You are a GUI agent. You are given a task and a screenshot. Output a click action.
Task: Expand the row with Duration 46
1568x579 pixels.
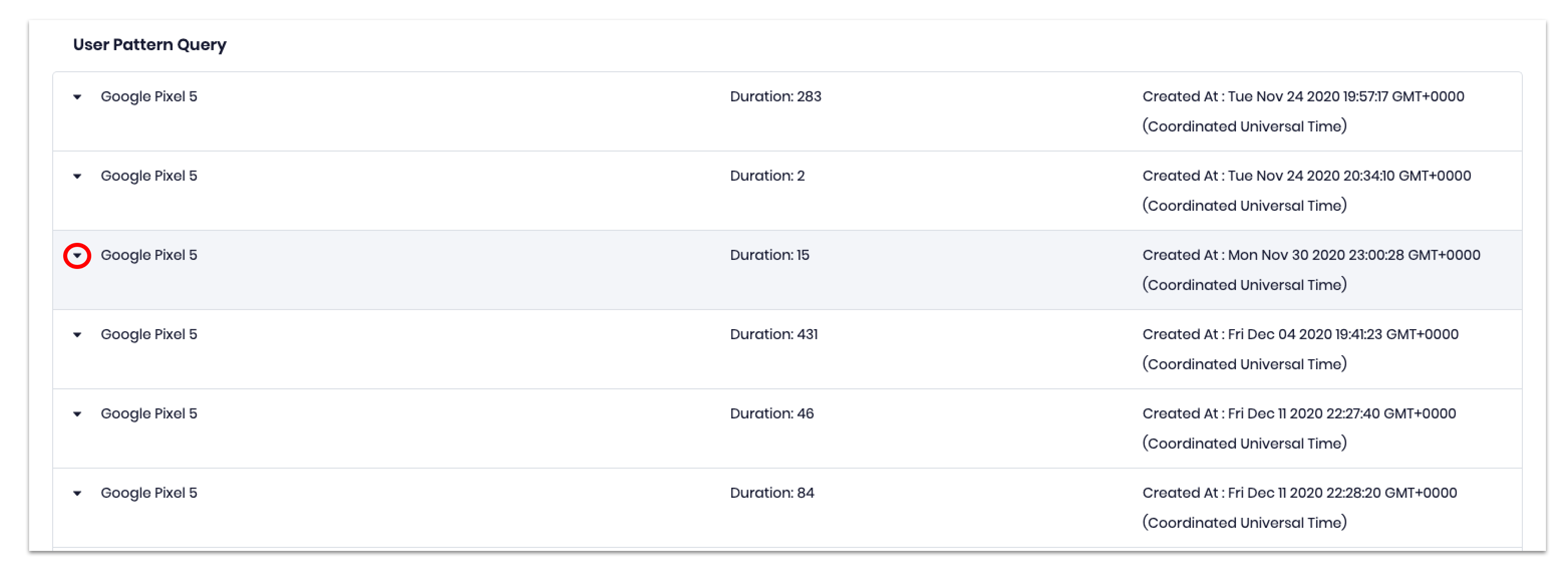coord(77,414)
